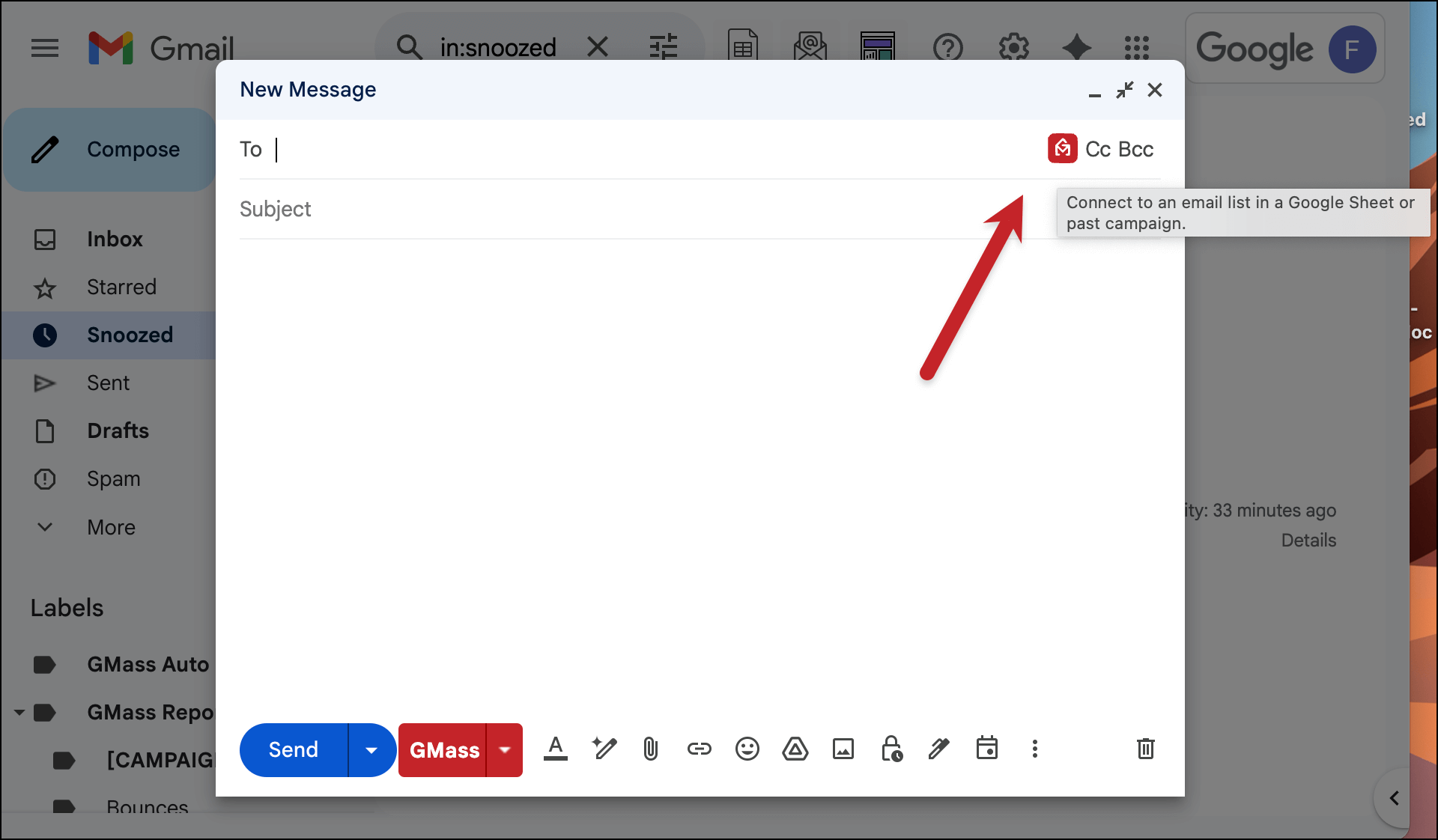Exit full screen of the compose window

pyautogui.click(x=1125, y=90)
